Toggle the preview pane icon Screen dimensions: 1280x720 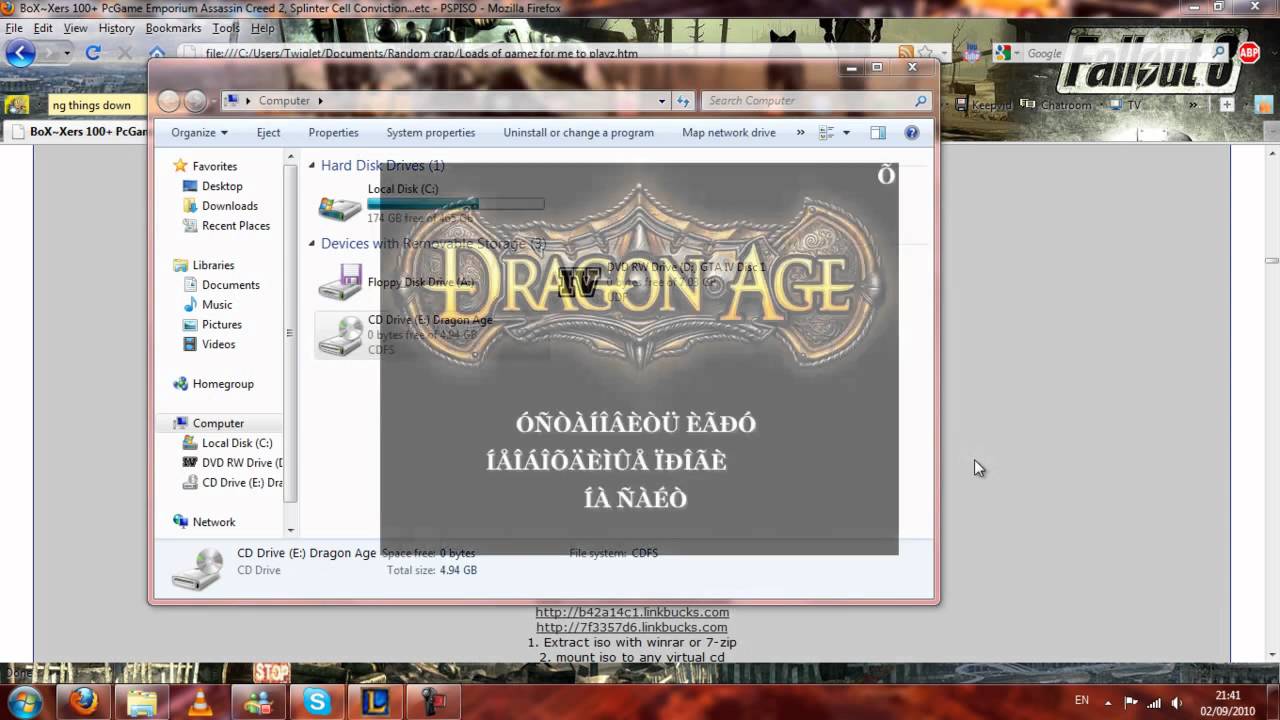click(x=878, y=132)
